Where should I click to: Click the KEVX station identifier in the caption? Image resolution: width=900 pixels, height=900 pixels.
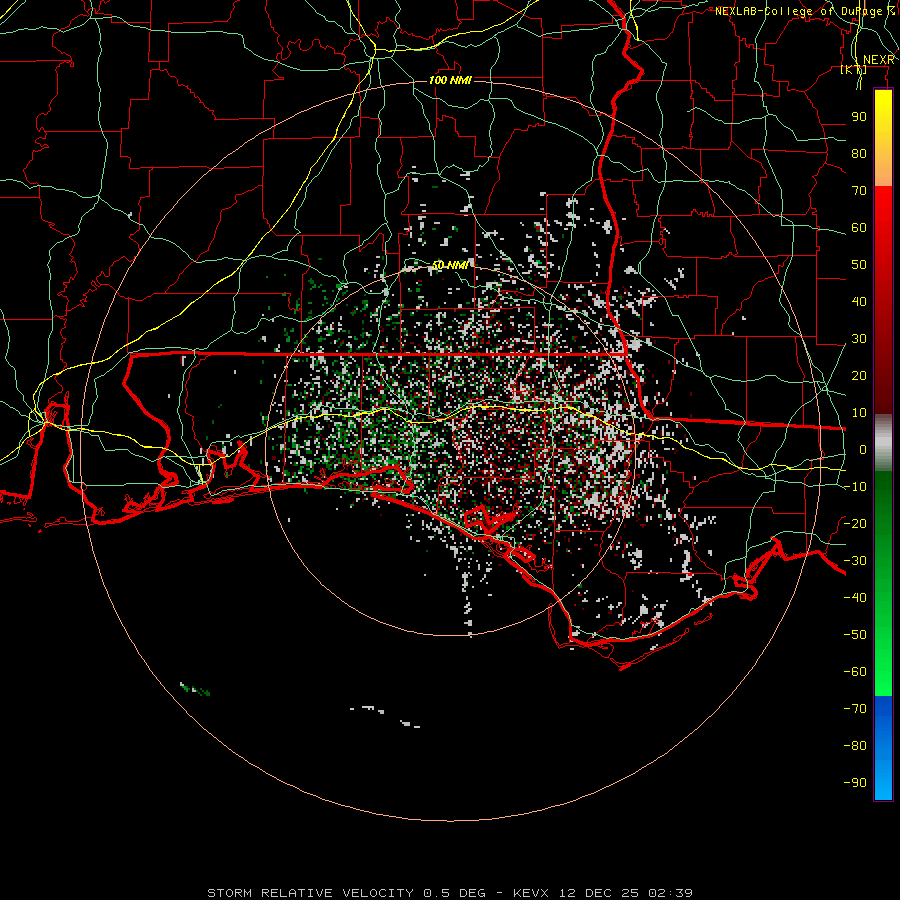[531, 893]
